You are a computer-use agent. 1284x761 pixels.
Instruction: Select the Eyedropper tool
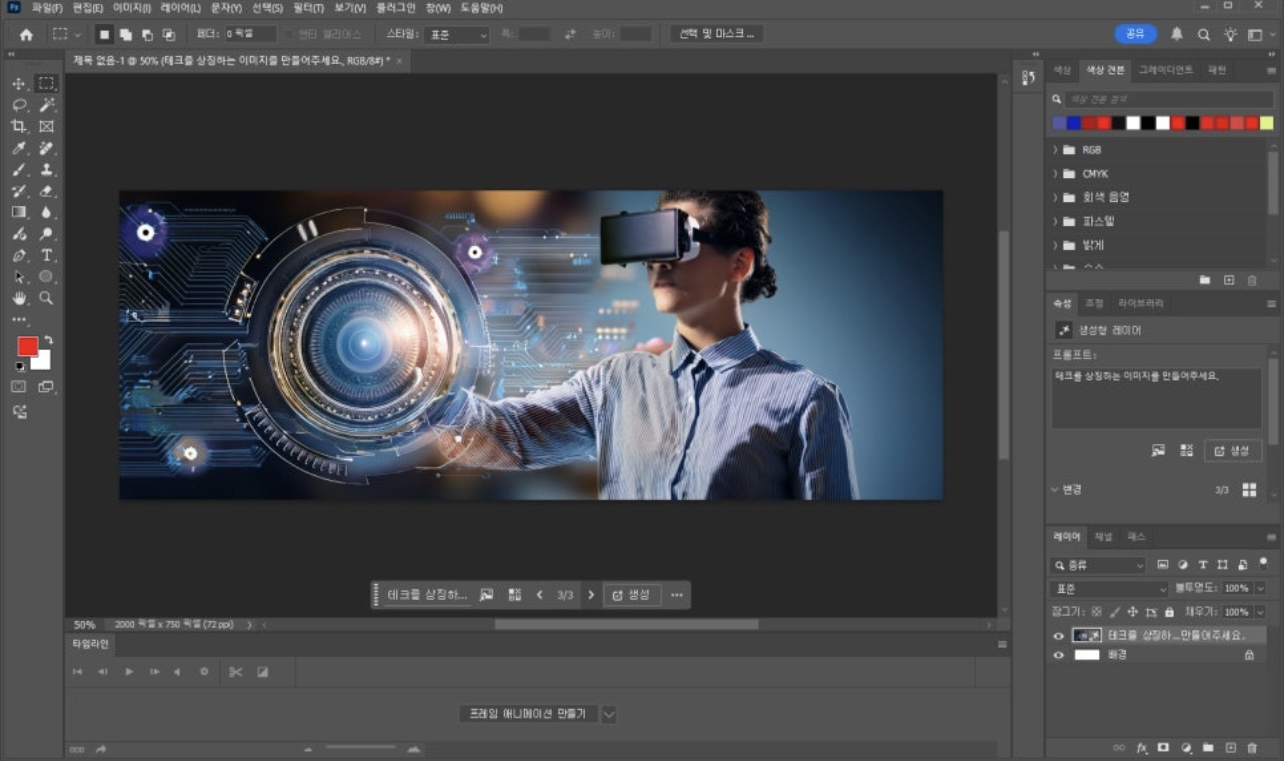19,148
